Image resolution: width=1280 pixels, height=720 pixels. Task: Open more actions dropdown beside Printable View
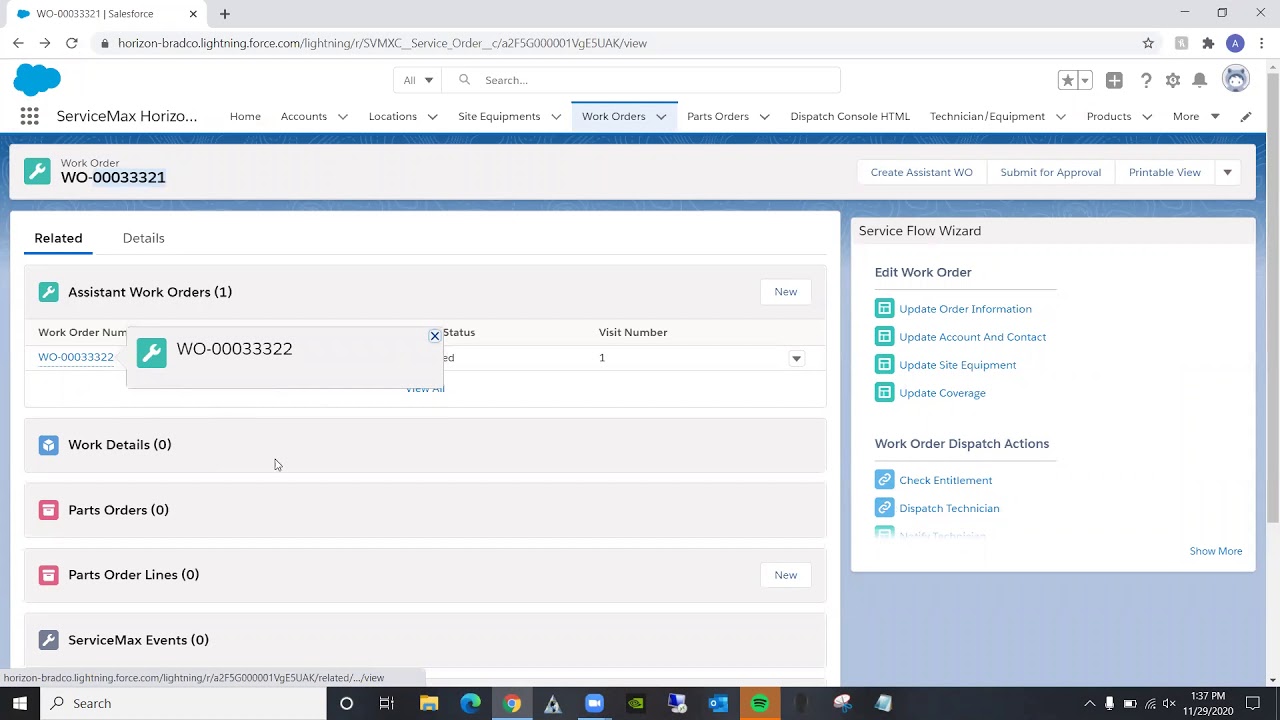[x=1227, y=172]
